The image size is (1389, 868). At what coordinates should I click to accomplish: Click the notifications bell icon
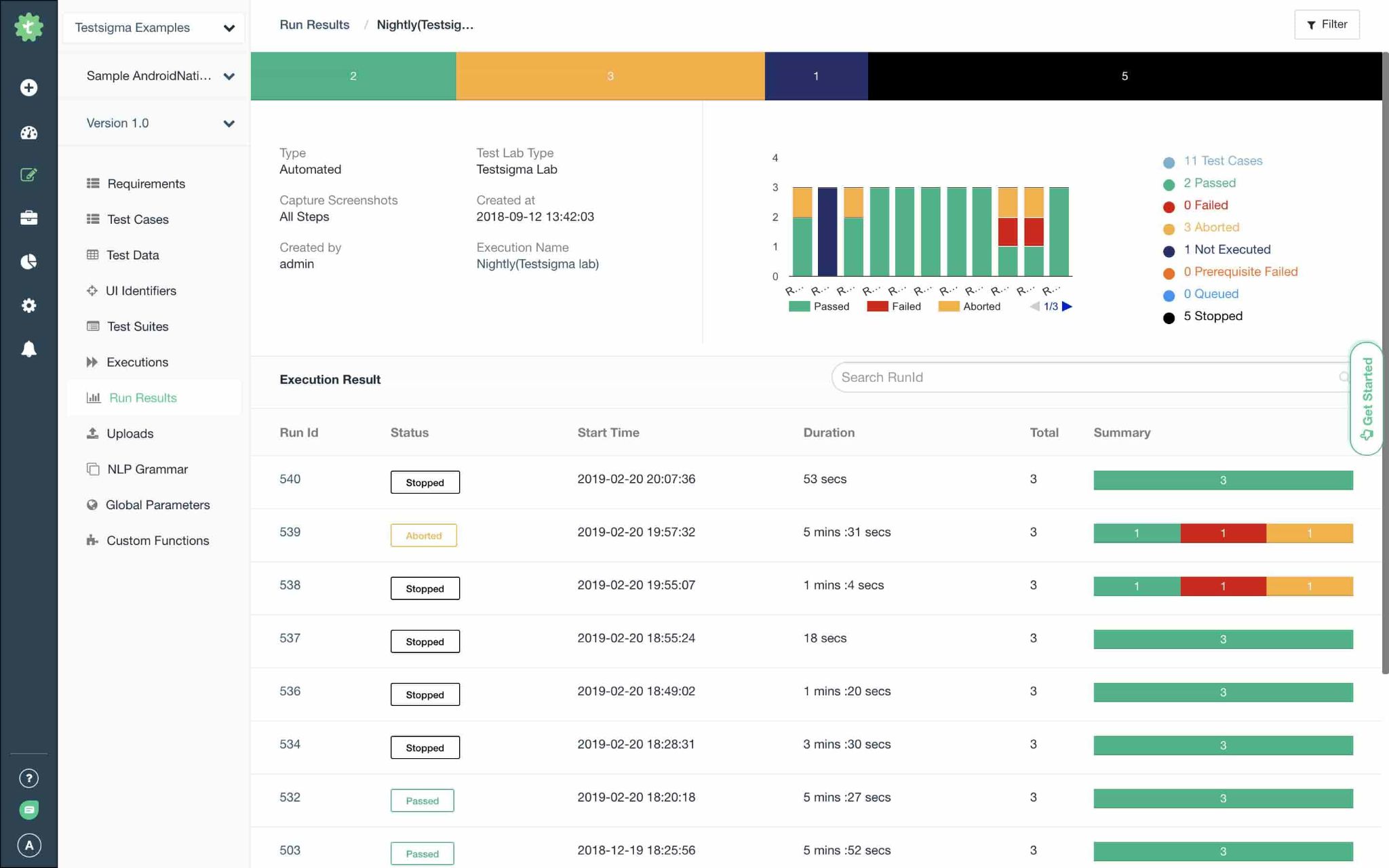[x=28, y=349]
